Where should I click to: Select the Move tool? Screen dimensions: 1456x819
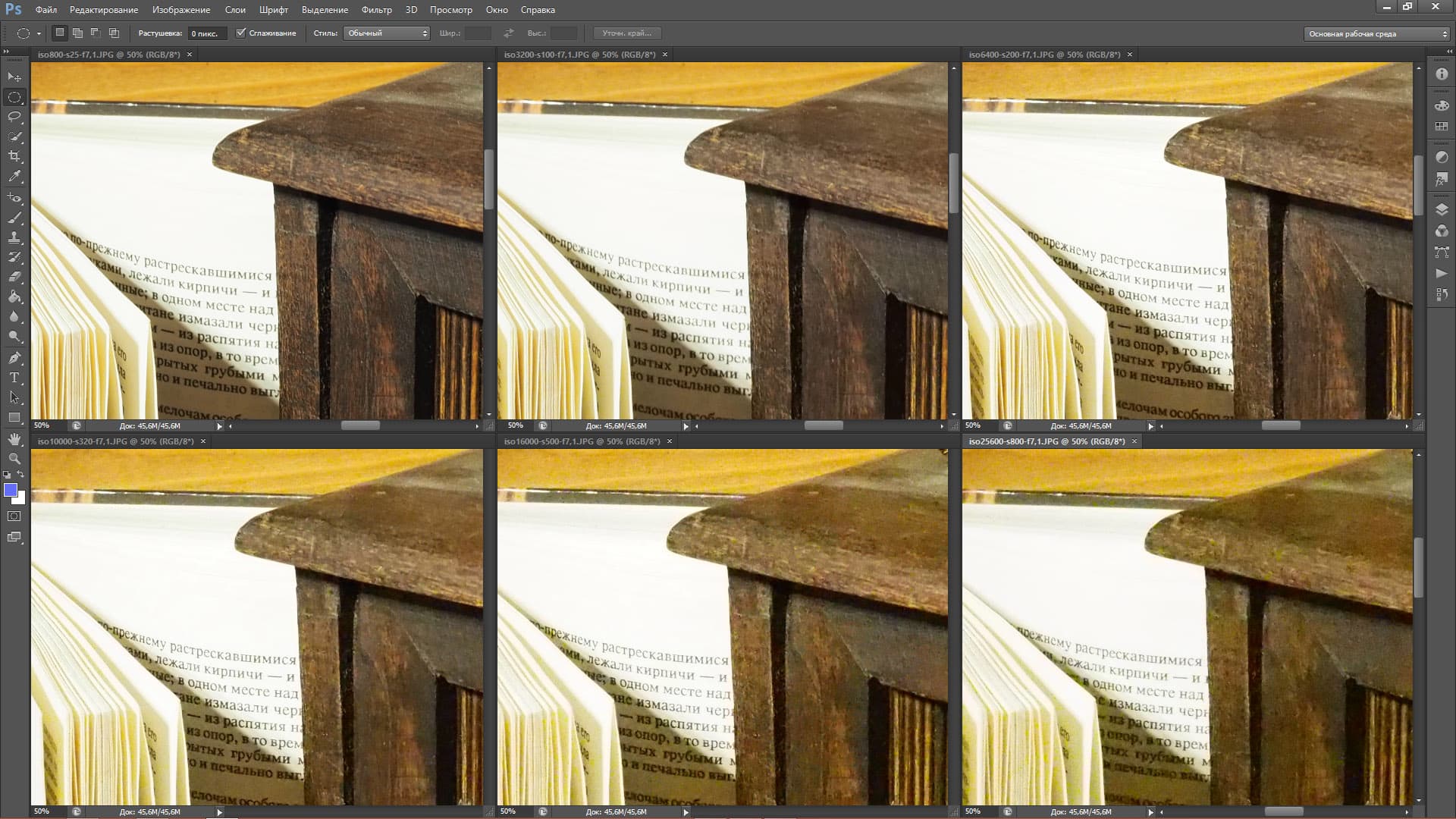pyautogui.click(x=14, y=77)
